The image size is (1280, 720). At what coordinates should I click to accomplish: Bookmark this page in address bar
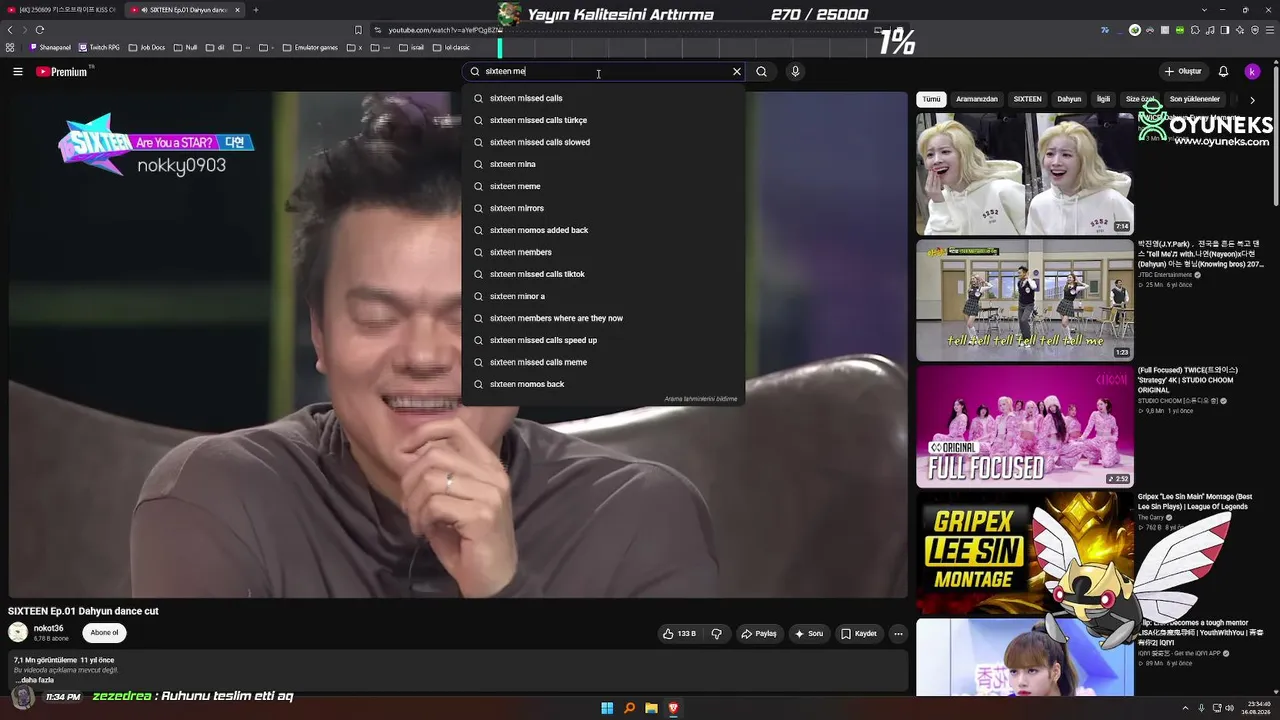358,30
